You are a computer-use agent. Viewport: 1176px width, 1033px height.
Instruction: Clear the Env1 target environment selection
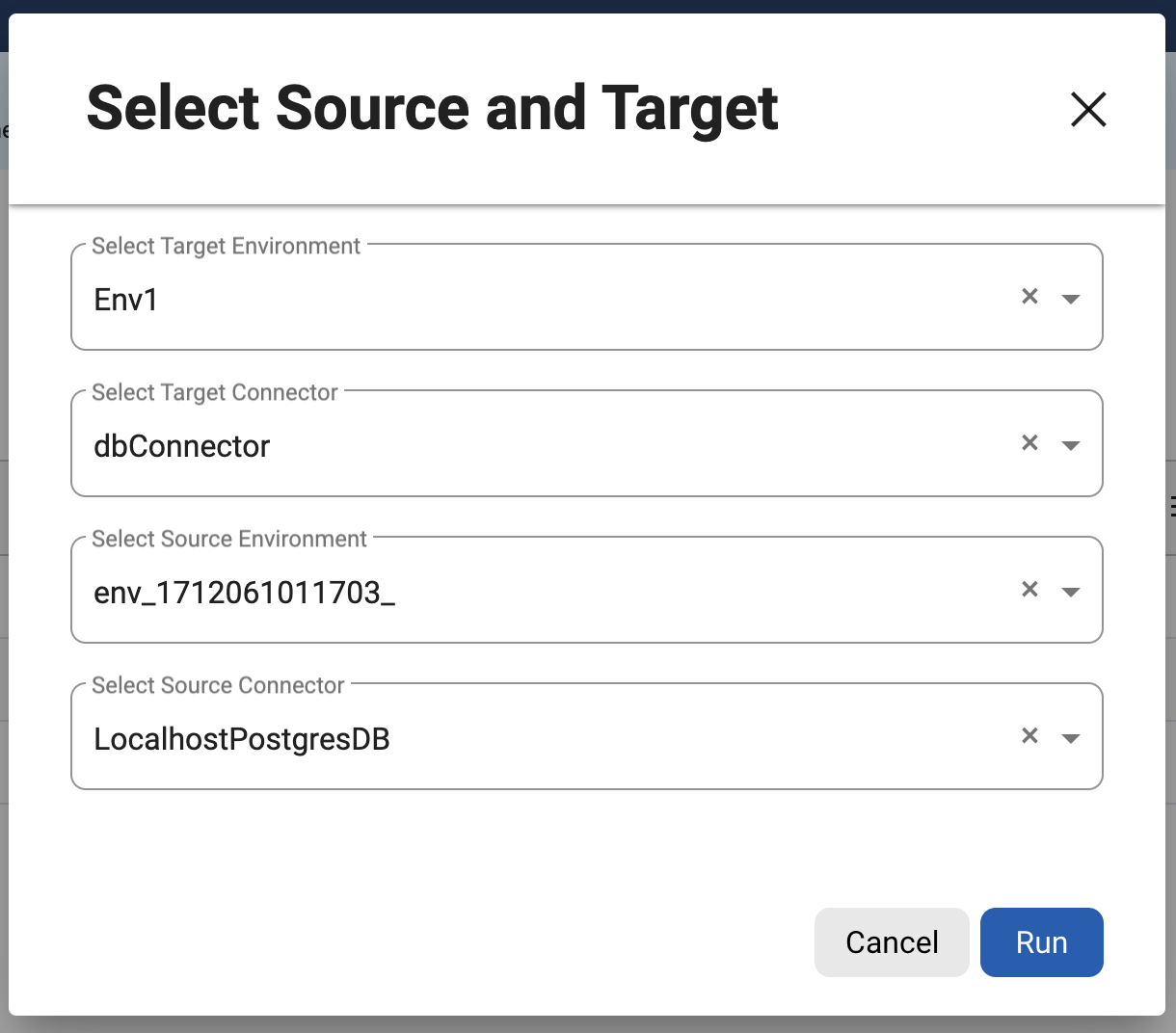(1029, 297)
